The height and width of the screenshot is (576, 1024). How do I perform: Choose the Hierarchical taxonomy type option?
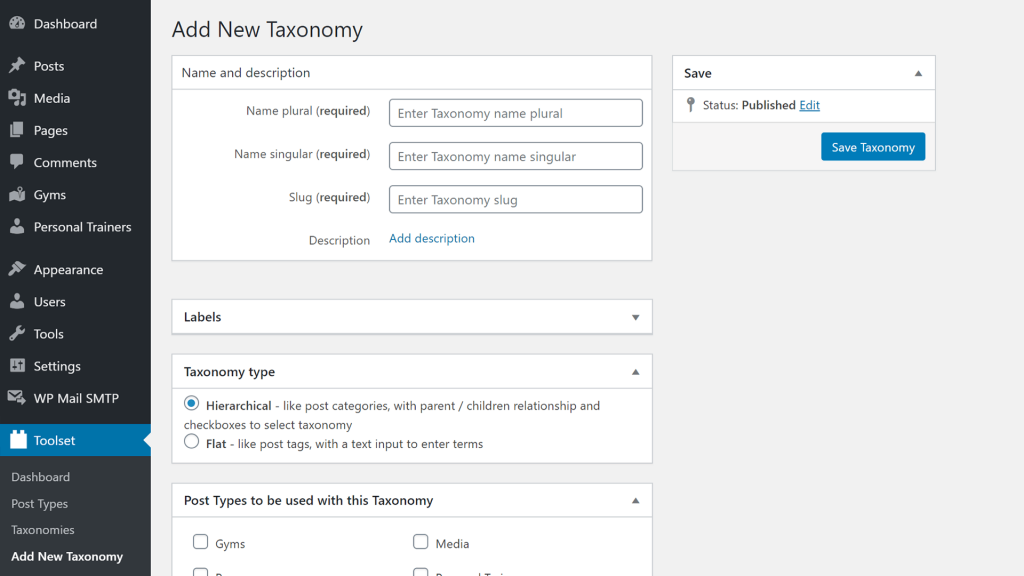191,403
